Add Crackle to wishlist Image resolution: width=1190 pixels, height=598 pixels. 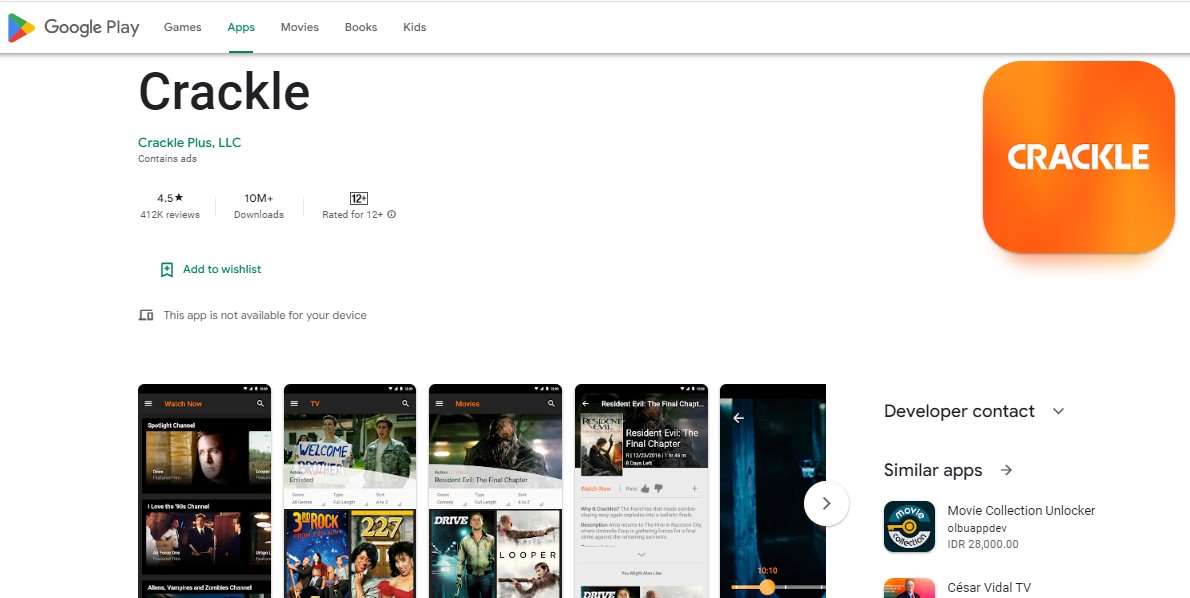click(x=210, y=269)
